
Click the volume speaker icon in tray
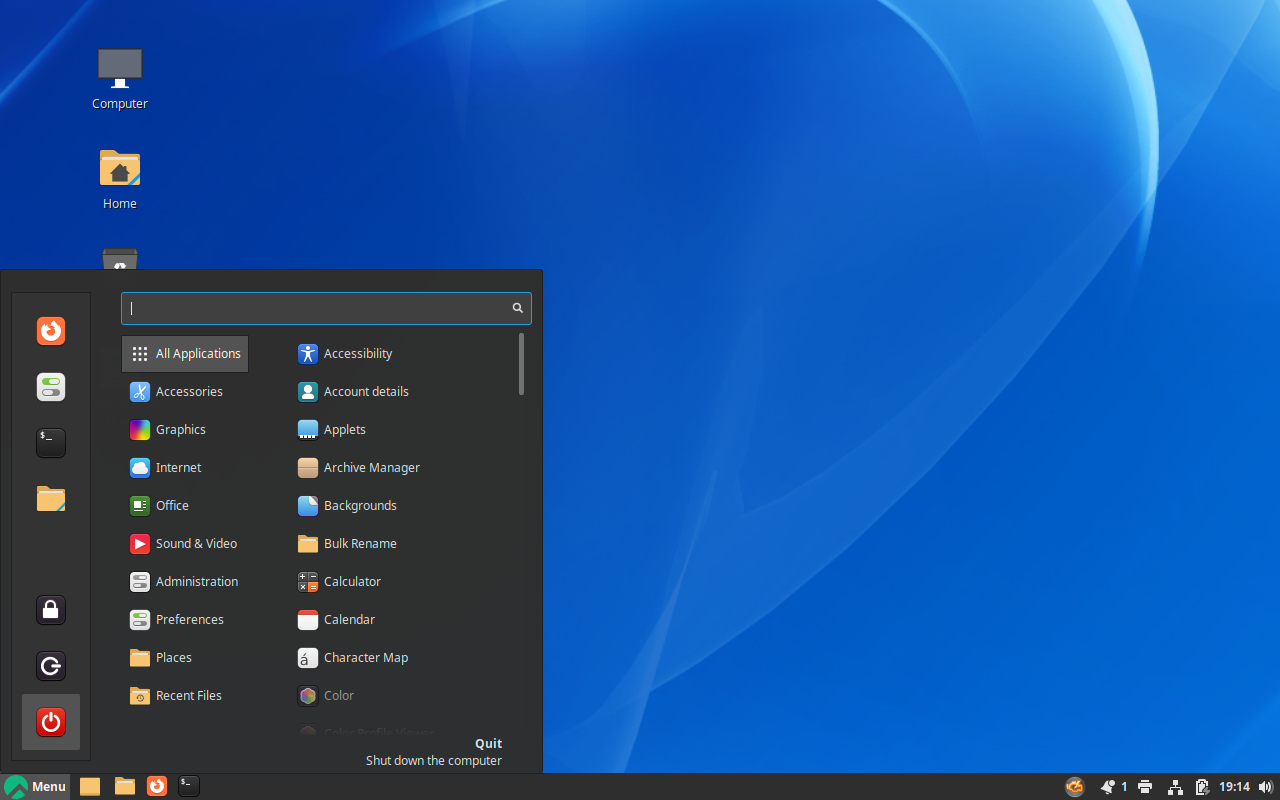coord(1265,787)
